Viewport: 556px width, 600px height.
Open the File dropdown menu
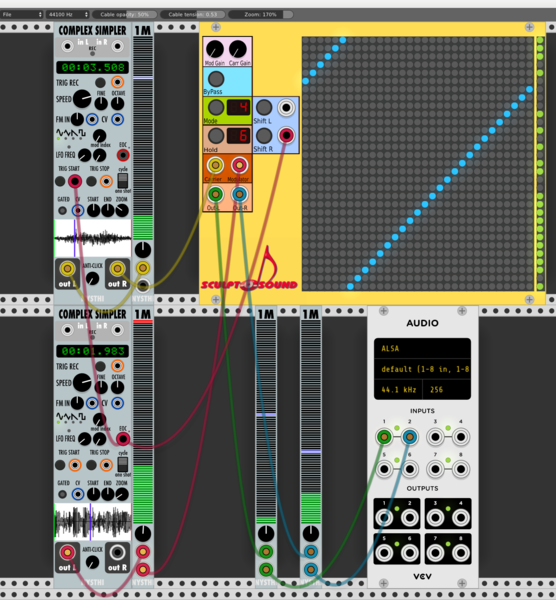21,15
